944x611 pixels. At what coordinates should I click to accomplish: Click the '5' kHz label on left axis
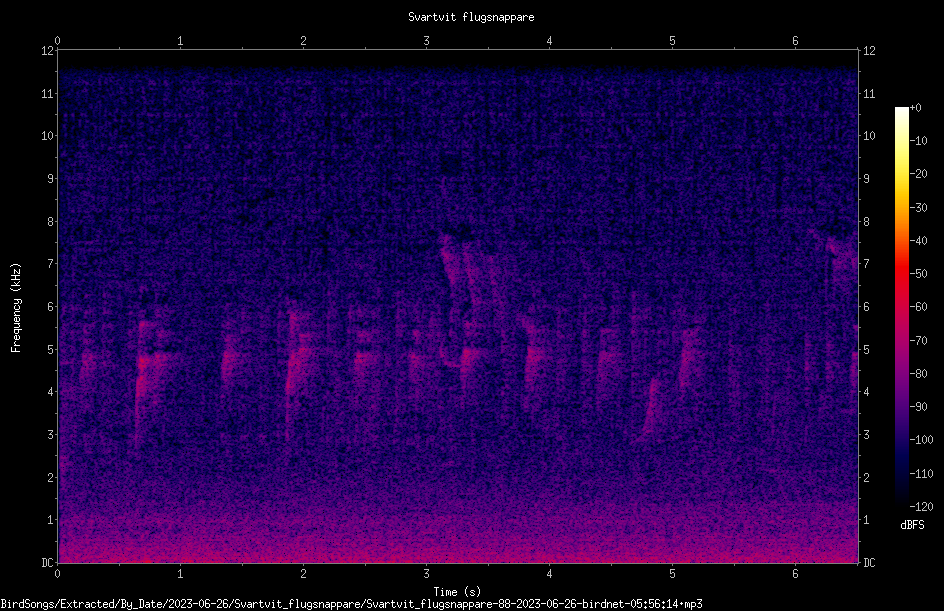(51, 349)
